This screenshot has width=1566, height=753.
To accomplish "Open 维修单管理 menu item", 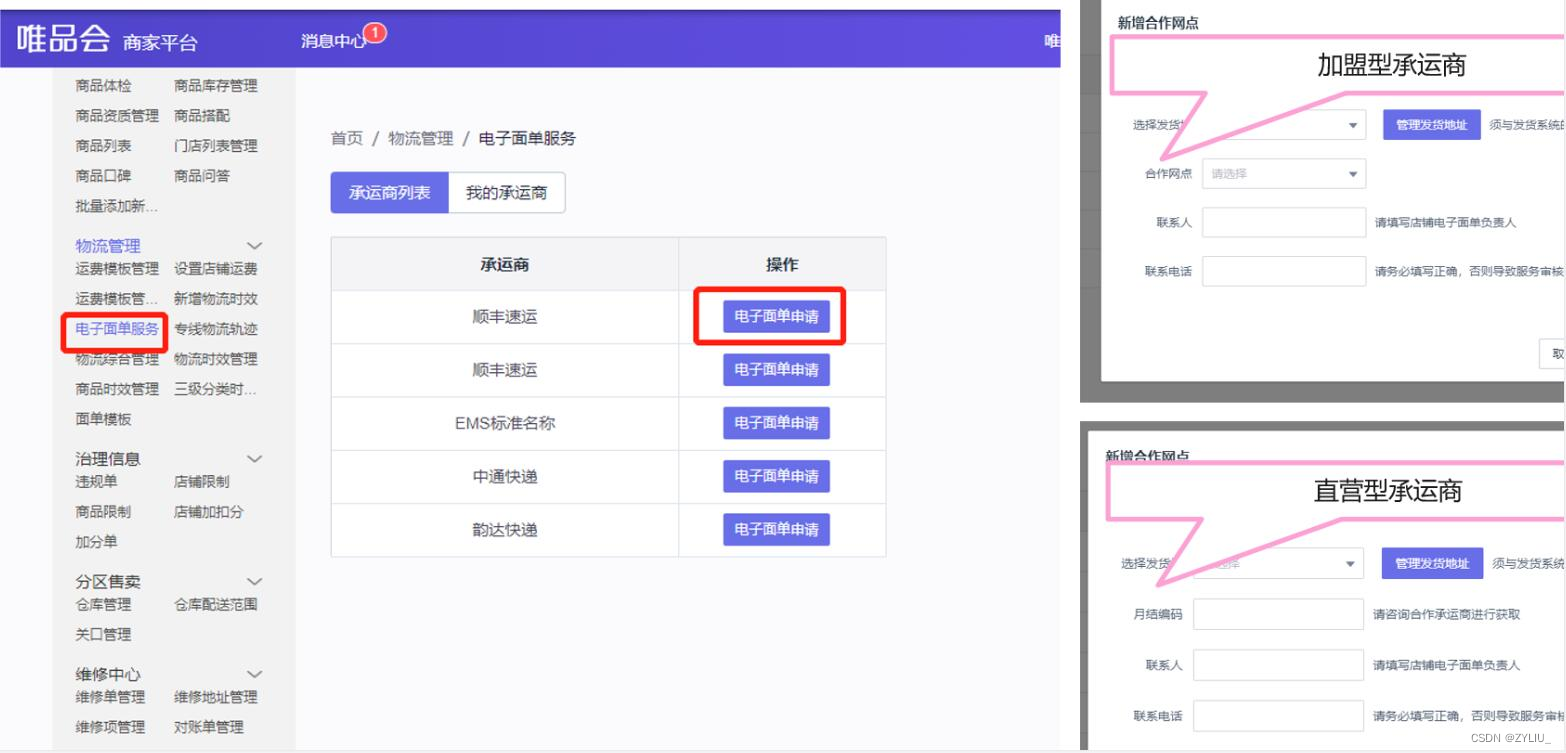I will tap(110, 697).
